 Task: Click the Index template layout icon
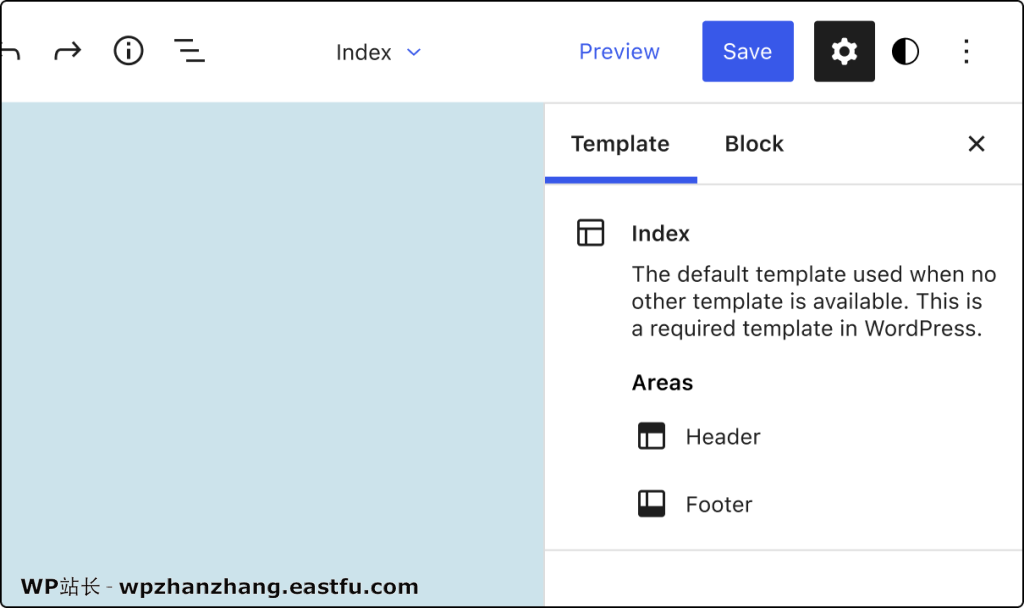pyautogui.click(x=590, y=232)
